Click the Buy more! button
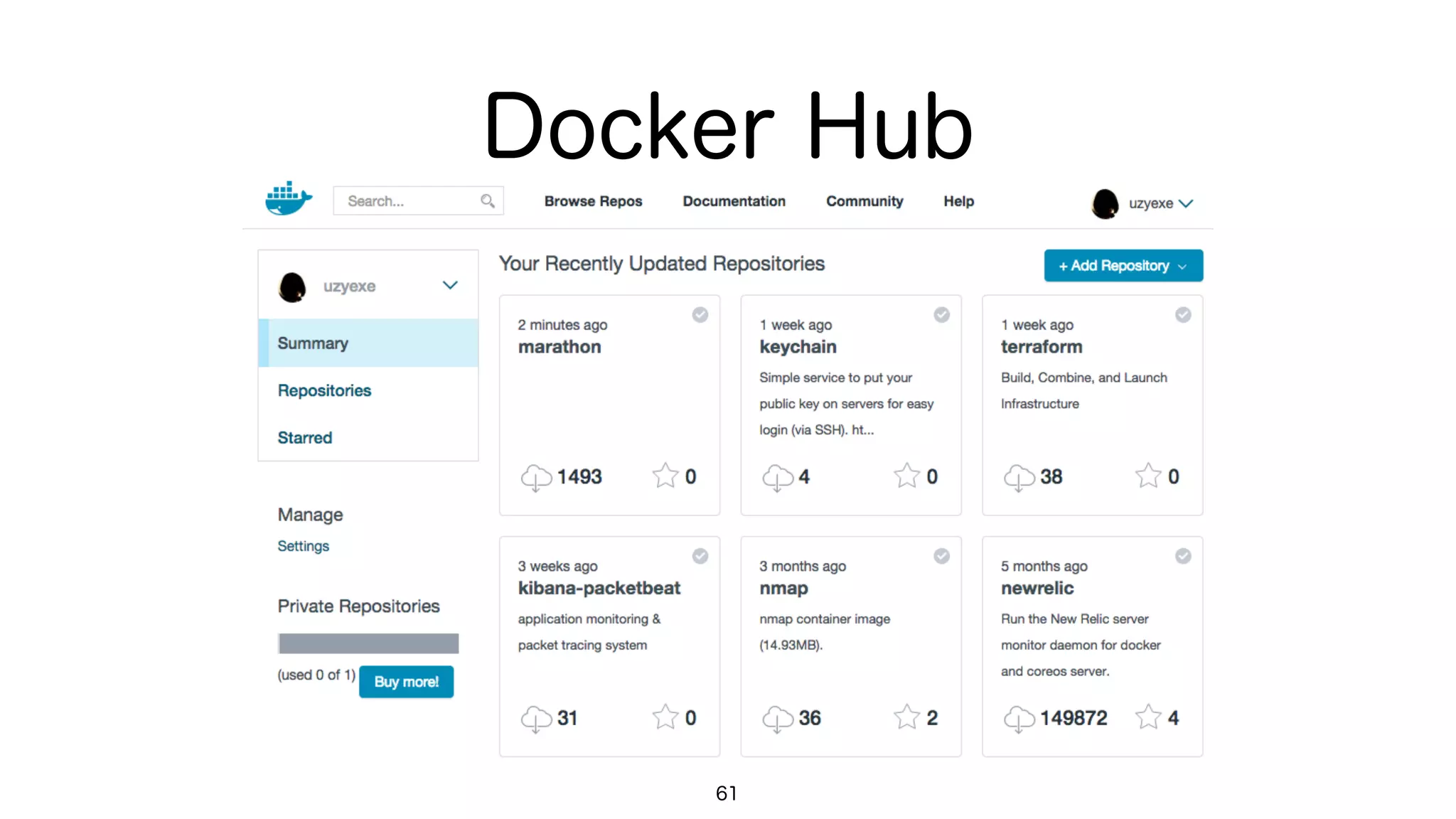Screen dimensions: 1456x819 point(406,682)
